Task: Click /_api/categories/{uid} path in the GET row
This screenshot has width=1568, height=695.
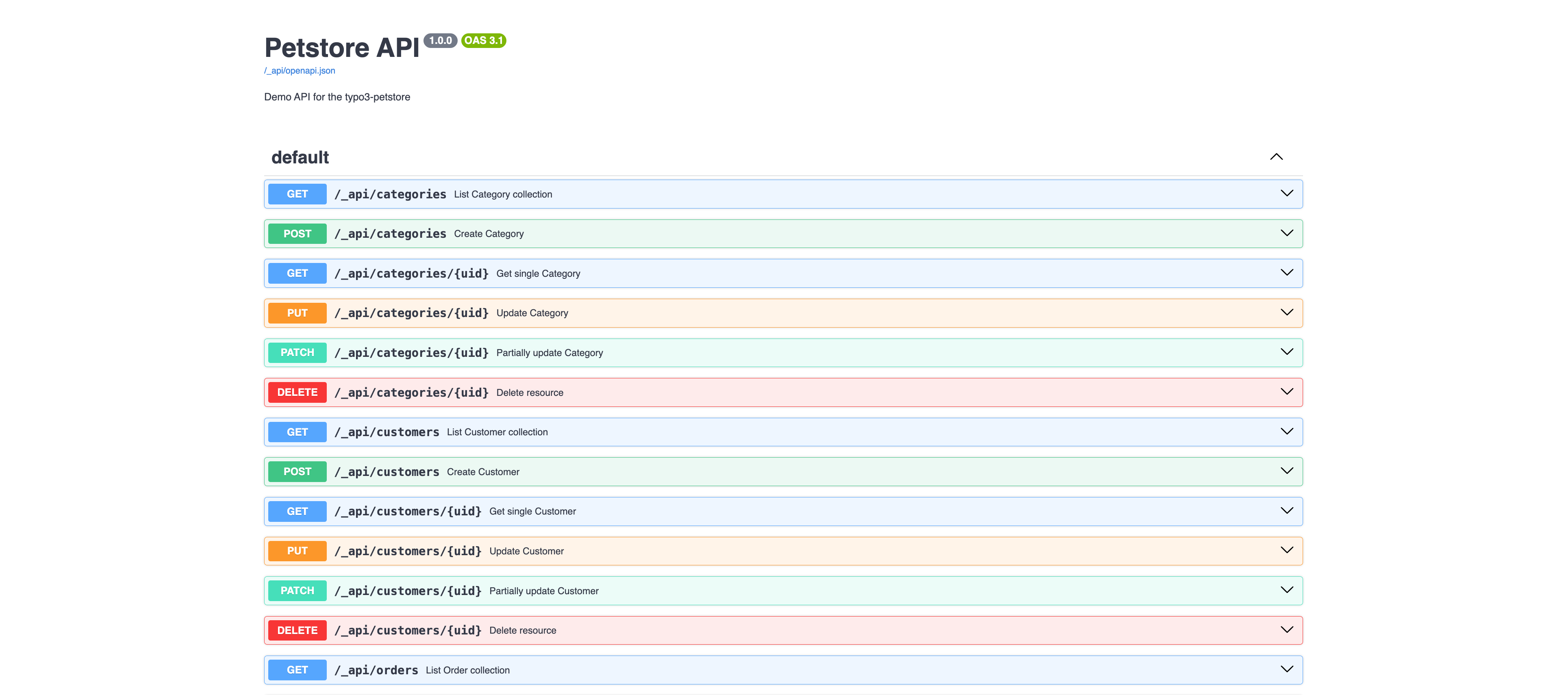Action: (x=411, y=273)
